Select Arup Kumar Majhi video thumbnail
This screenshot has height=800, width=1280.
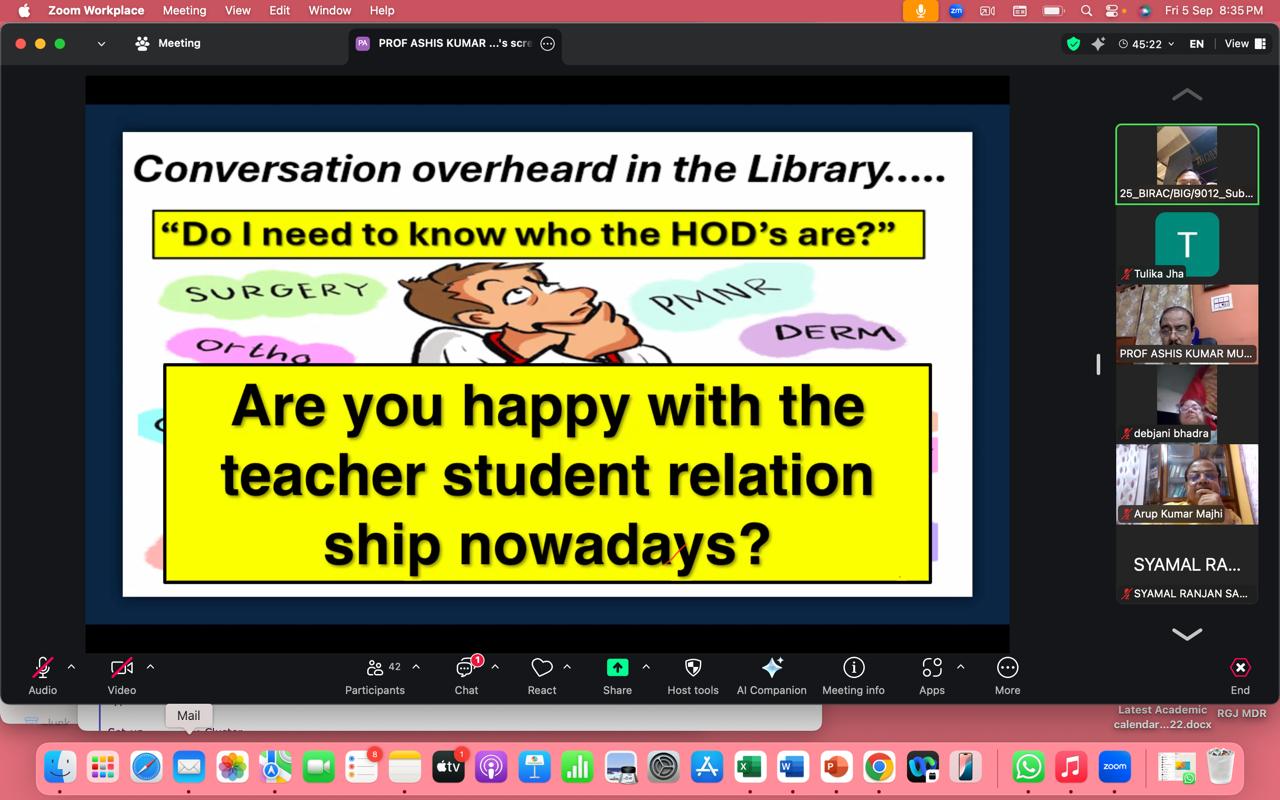(1187, 484)
